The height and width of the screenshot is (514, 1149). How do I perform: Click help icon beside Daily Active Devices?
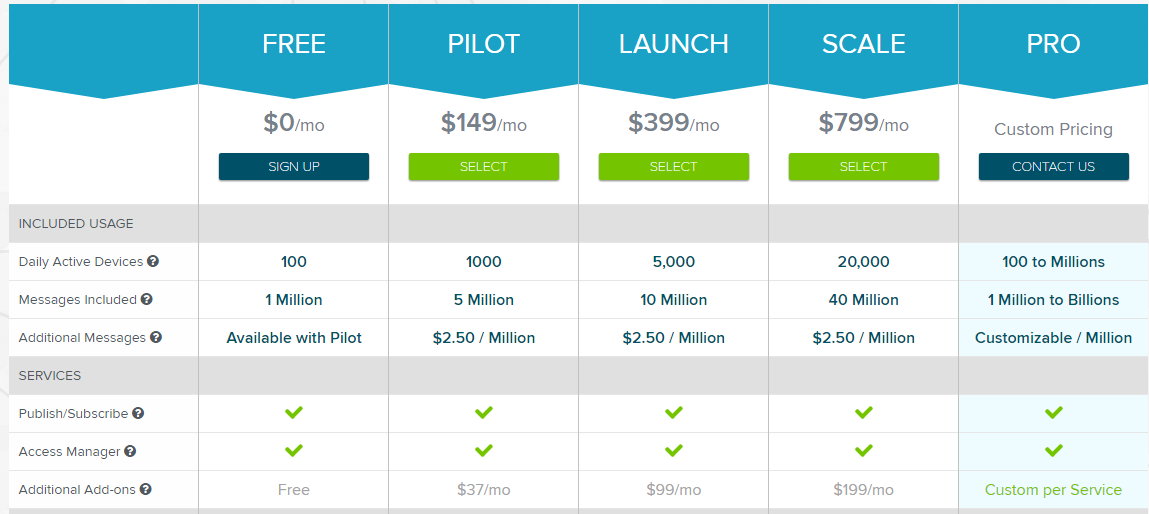153,261
